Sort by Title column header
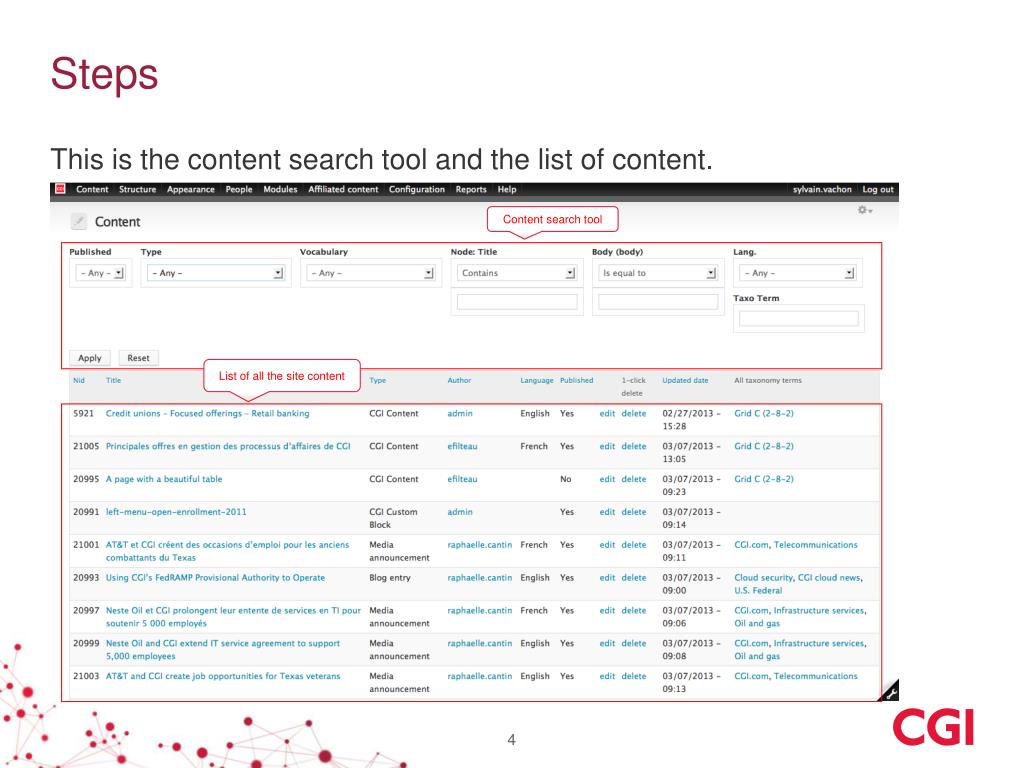Screen dimensions: 1024x768 click(x=113, y=380)
